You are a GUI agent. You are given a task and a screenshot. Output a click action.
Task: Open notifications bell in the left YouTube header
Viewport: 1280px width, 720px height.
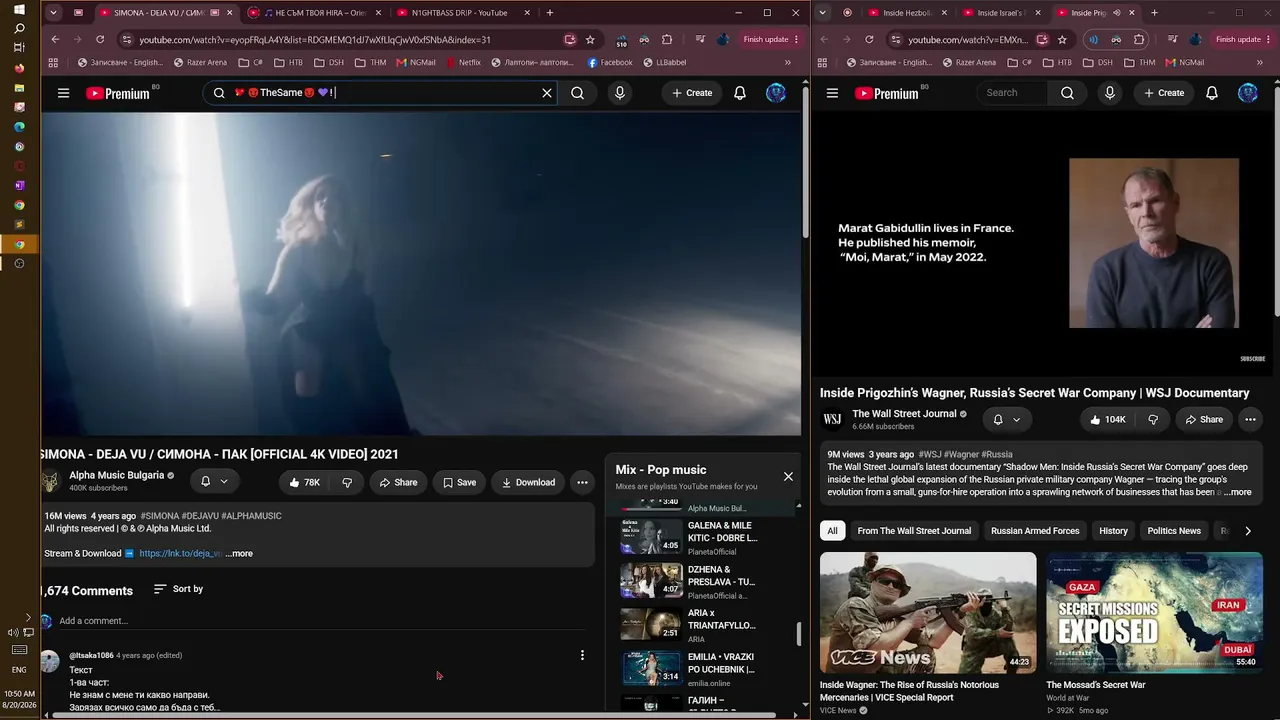pos(740,93)
